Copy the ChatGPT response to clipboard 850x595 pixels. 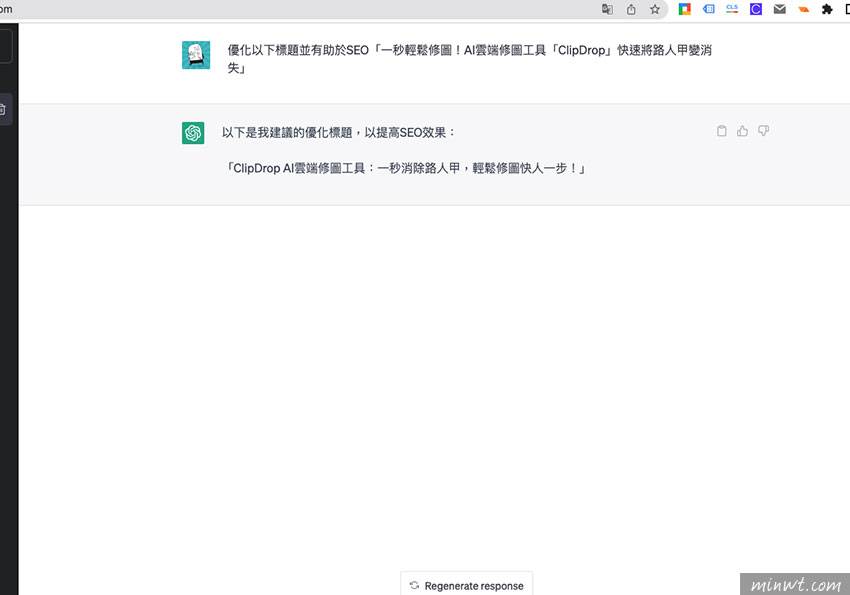pos(722,131)
